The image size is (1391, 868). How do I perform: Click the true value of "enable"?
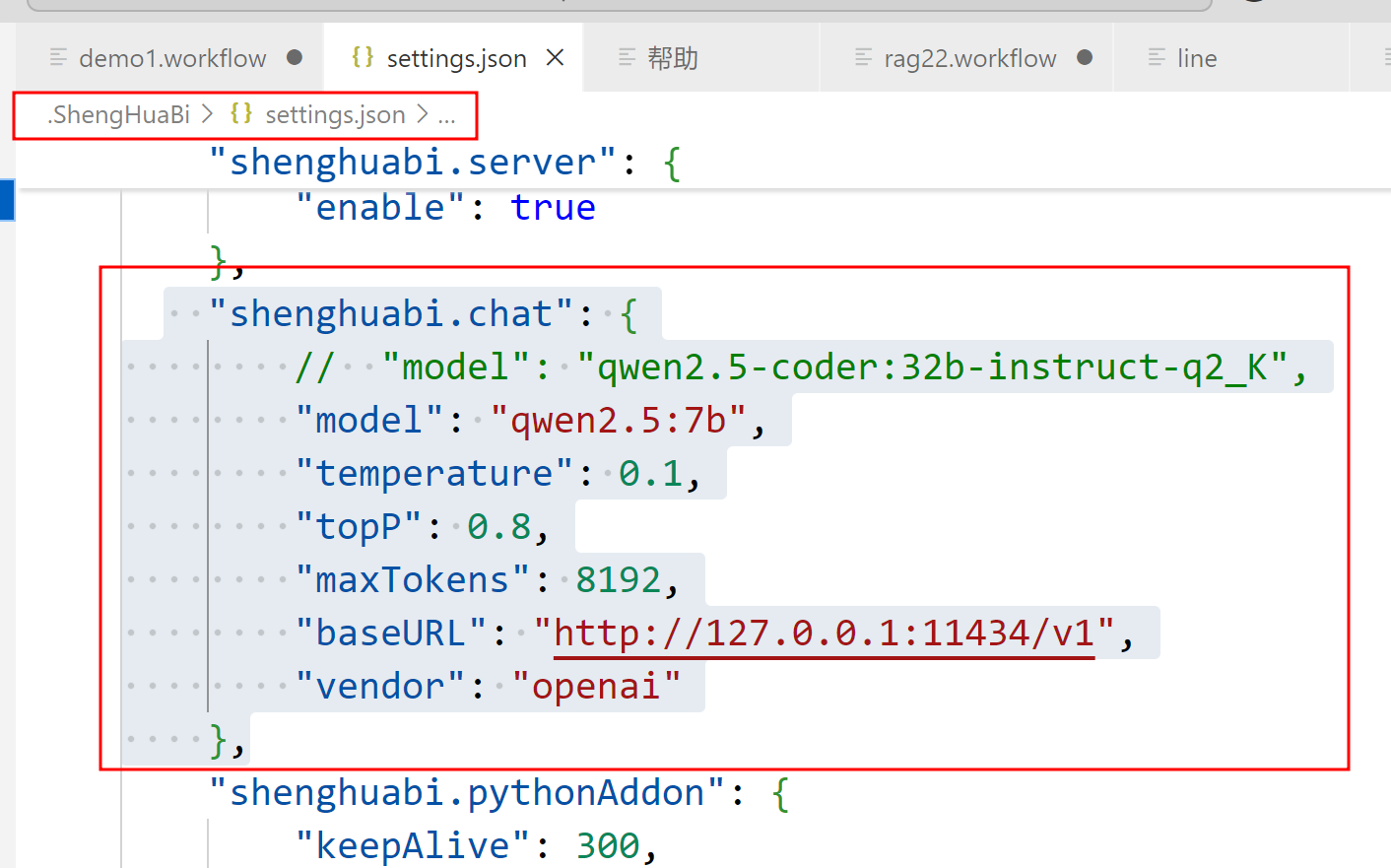click(553, 208)
